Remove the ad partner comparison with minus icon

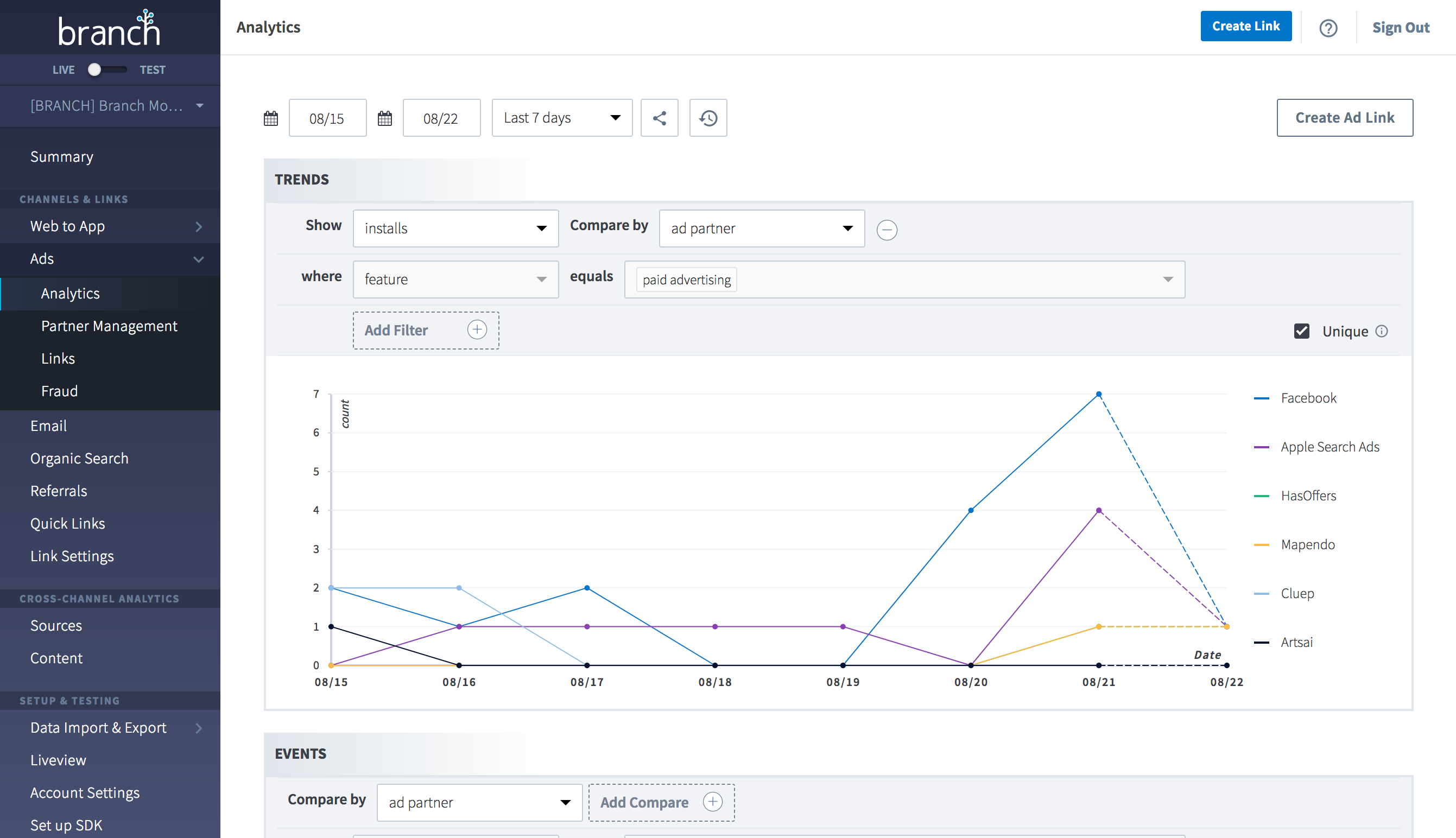coord(887,230)
